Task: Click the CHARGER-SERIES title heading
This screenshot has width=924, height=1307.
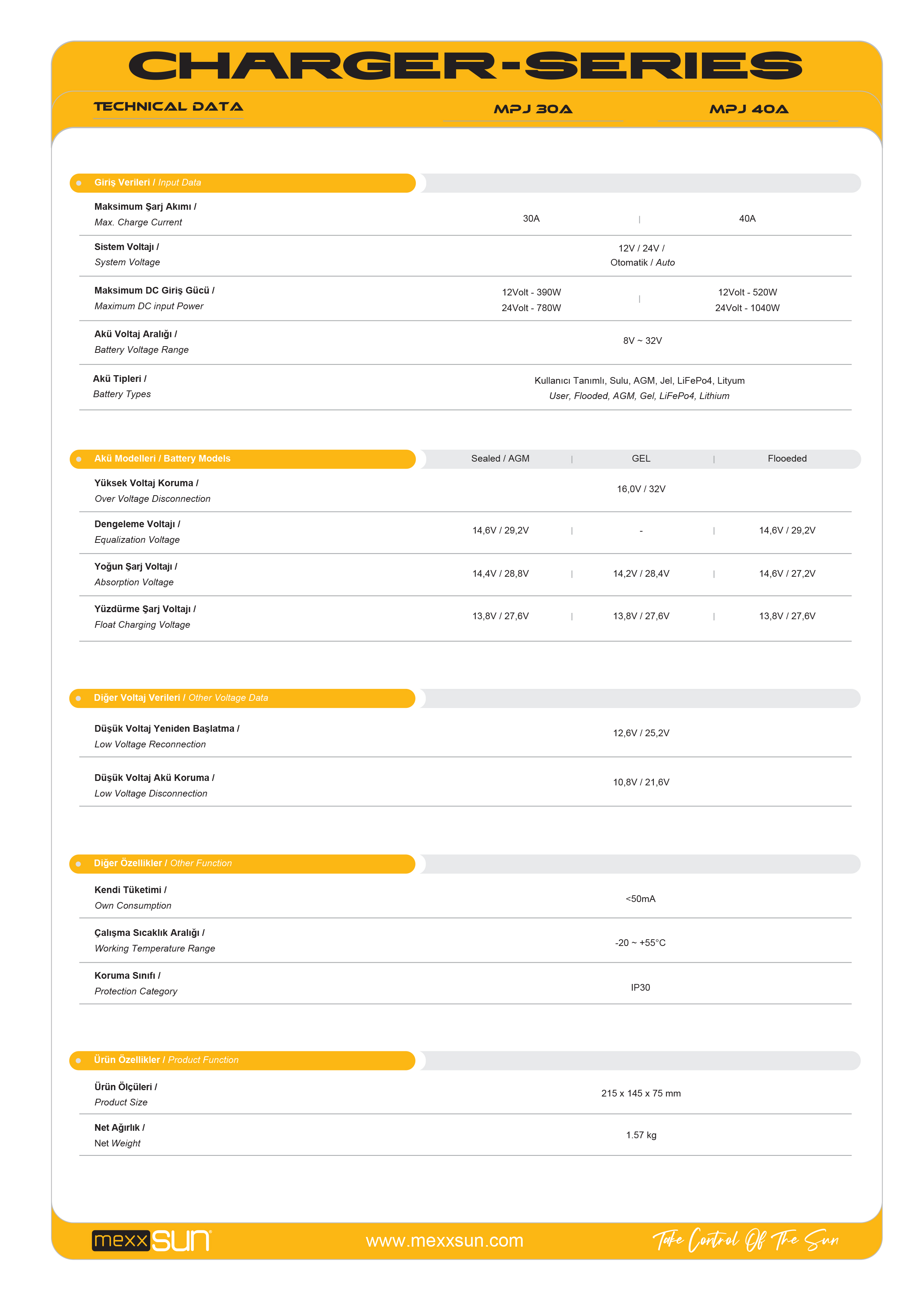Action: pos(465,66)
